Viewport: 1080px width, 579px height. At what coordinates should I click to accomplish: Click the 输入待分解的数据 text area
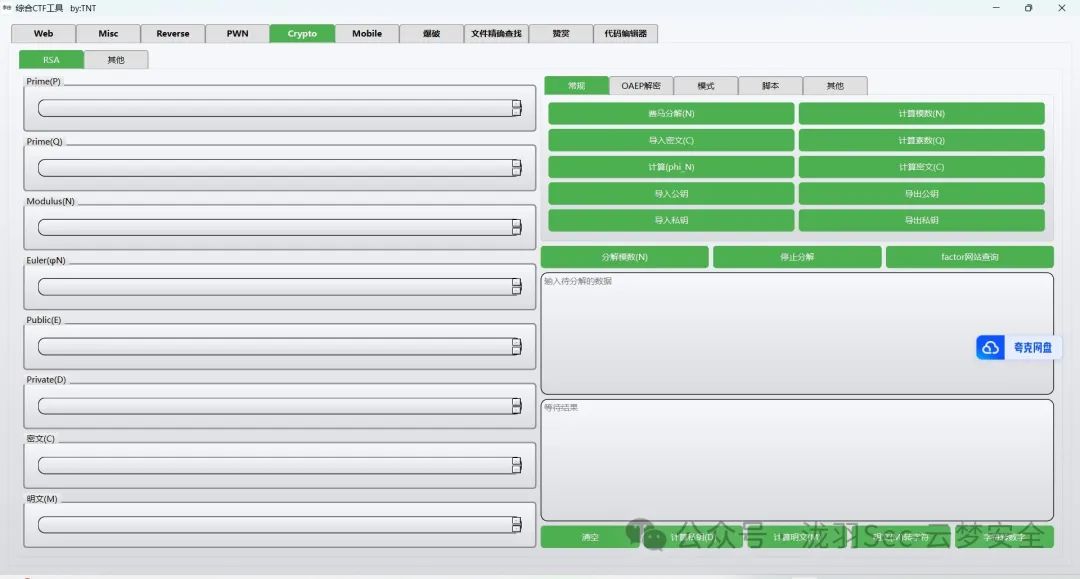[x=797, y=333]
